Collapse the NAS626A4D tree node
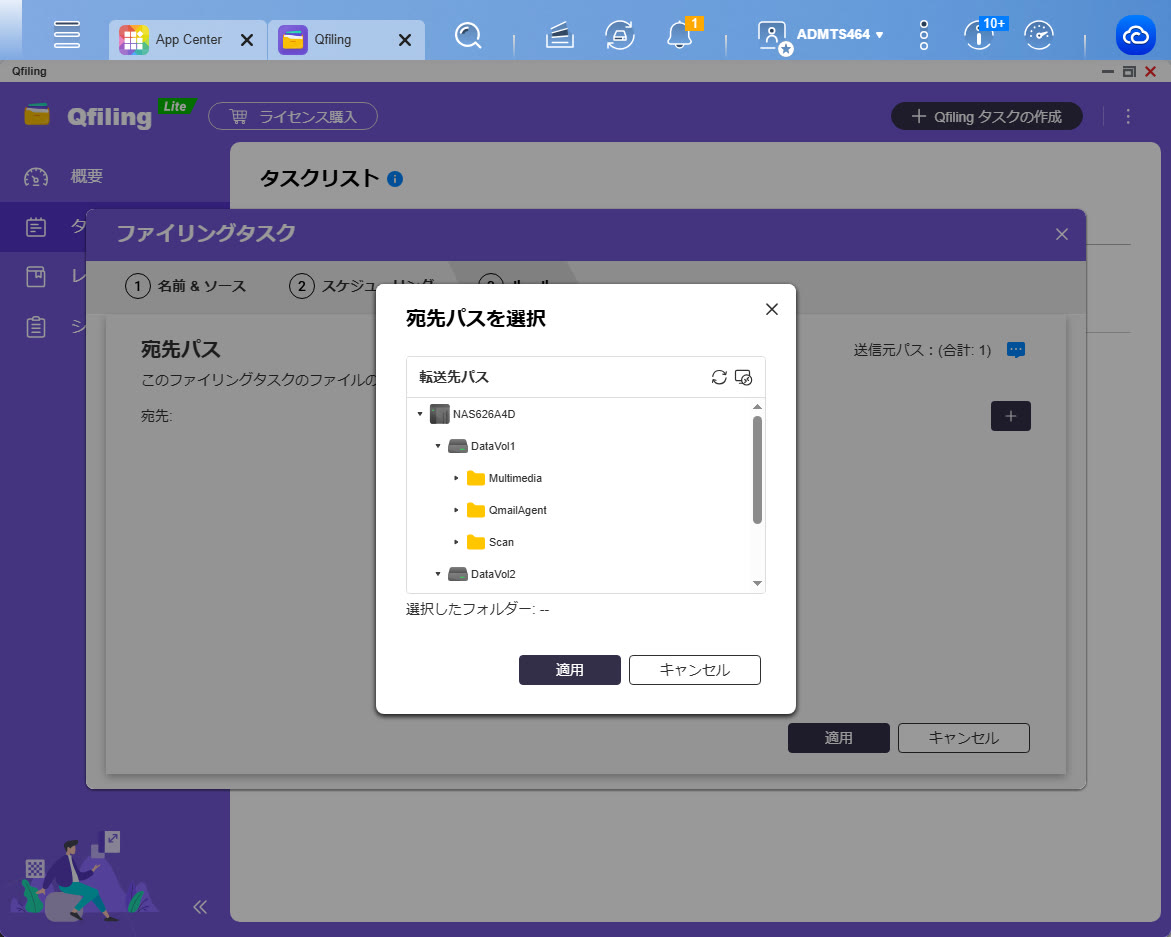This screenshot has height=937, width=1171. 420,414
